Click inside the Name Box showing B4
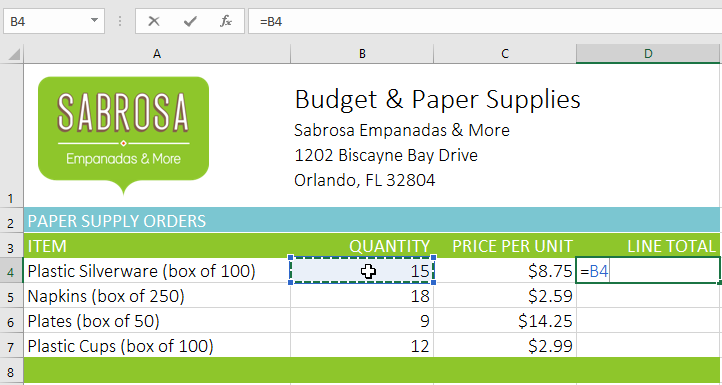 [x=45, y=21]
